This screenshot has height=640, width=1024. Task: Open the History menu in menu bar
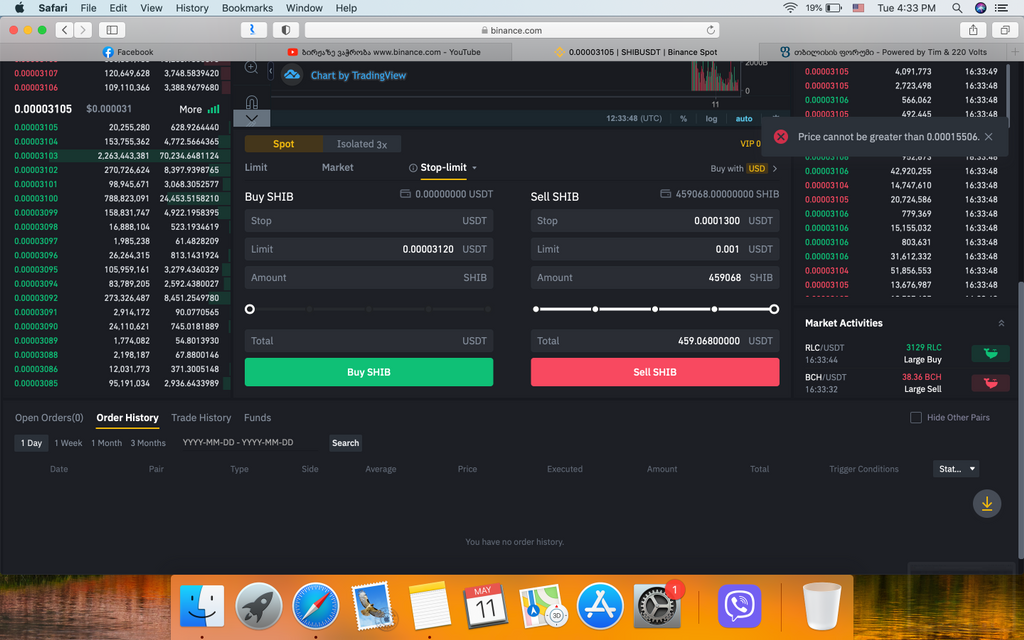coord(192,8)
